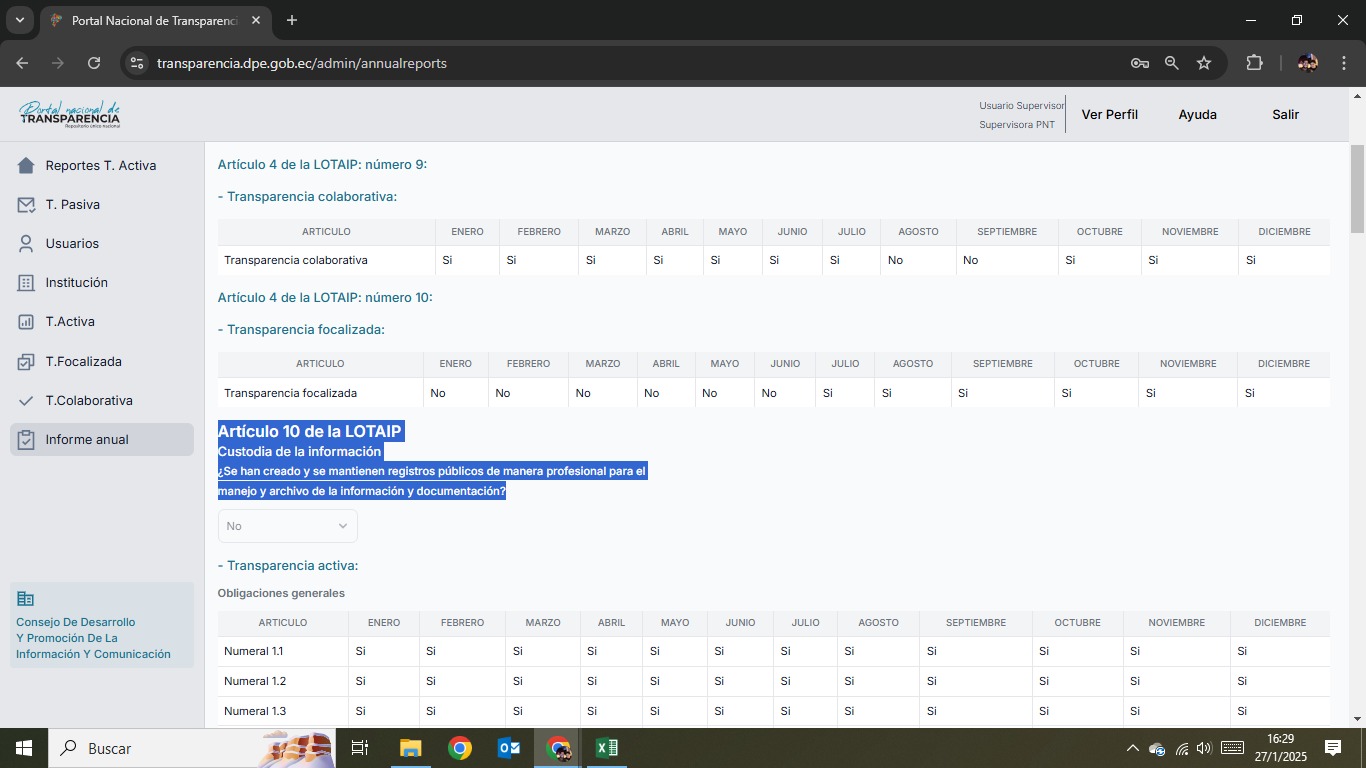1366x768 pixels.
Task: Click the chart icon for T.Activa
Action: (x=26, y=322)
